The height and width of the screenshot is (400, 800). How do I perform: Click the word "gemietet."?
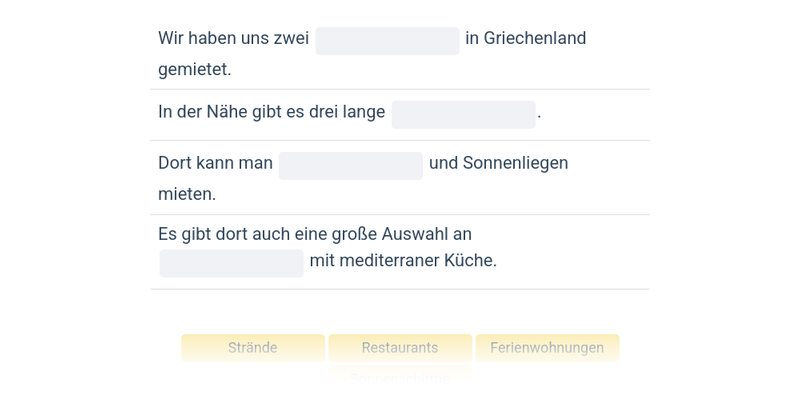pyautogui.click(x=195, y=70)
